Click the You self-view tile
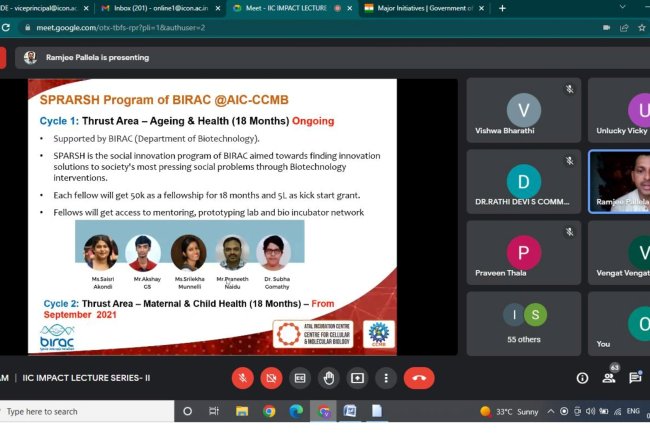The image size is (650, 433). click(619, 324)
